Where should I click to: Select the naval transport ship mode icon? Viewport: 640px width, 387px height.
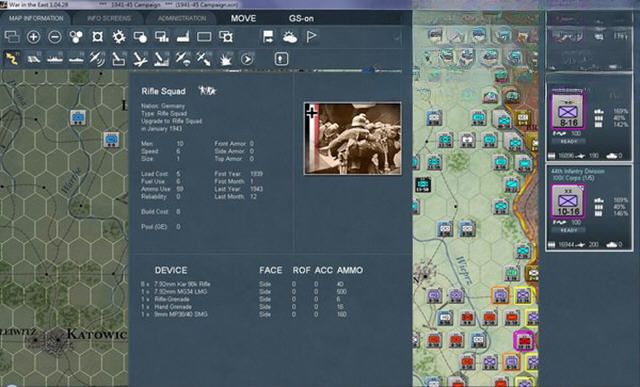[55, 59]
